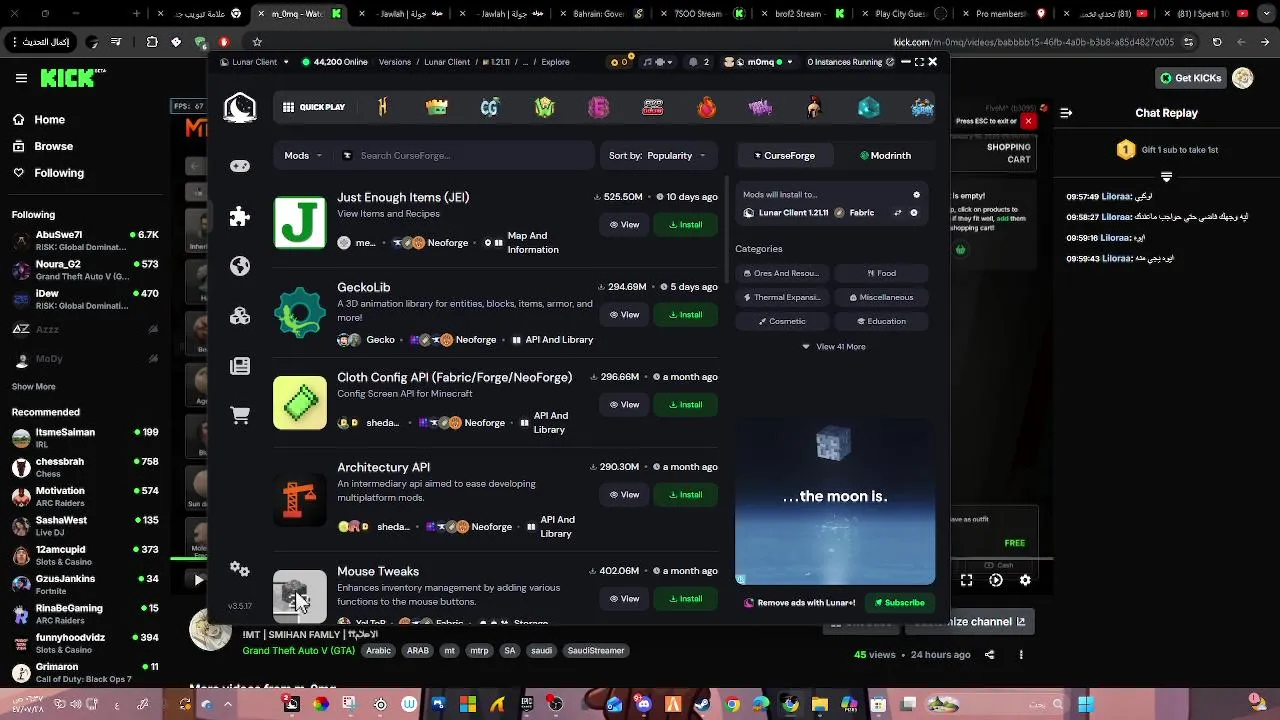
Task: Toggle the Thermal Expansion category filter
Action: pyautogui.click(x=781, y=297)
